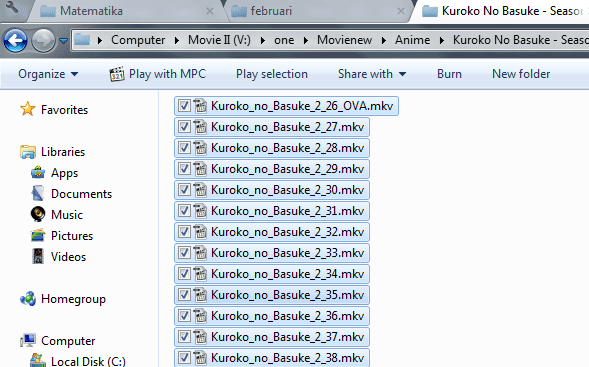Click file icon of Kuroko_no_Basuke_2_32.mkv

[200, 232]
